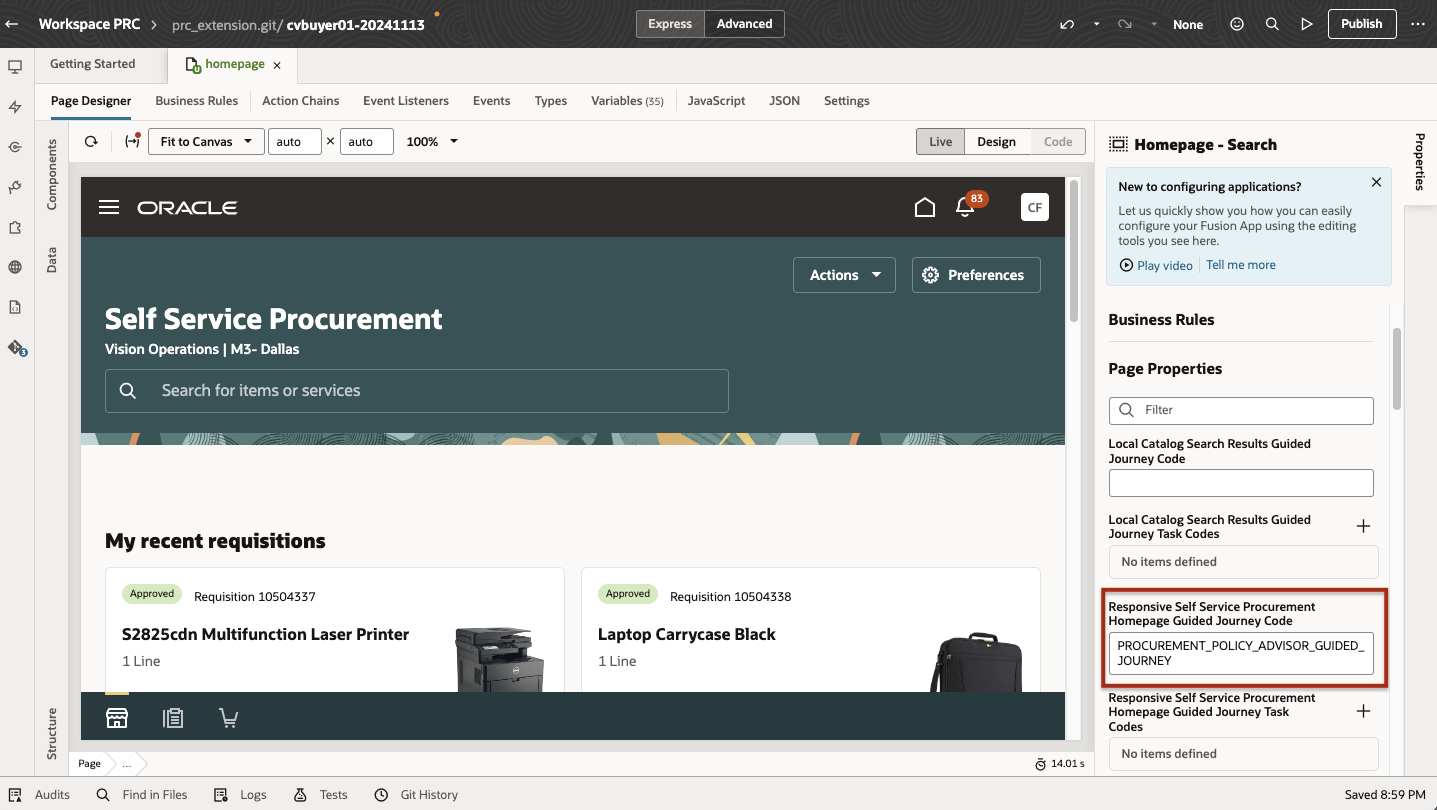The height and width of the screenshot is (810, 1437).
Task: Click the shopping cart icon
Action: (229, 718)
